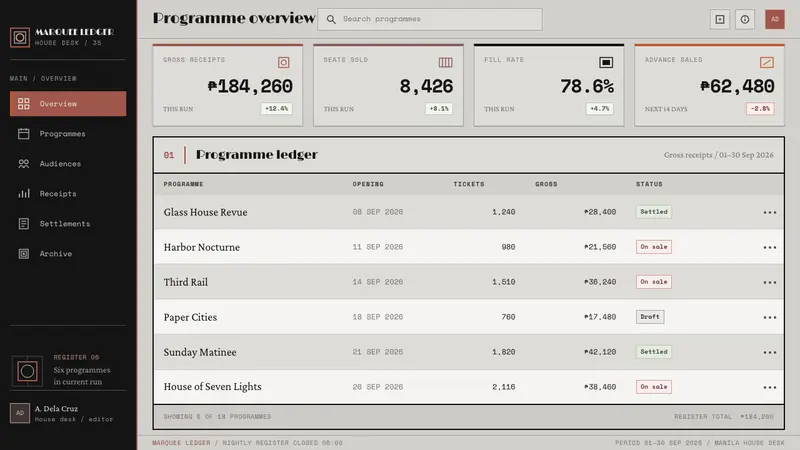
Task: Click the Register 06 circle icon
Action: (27, 371)
